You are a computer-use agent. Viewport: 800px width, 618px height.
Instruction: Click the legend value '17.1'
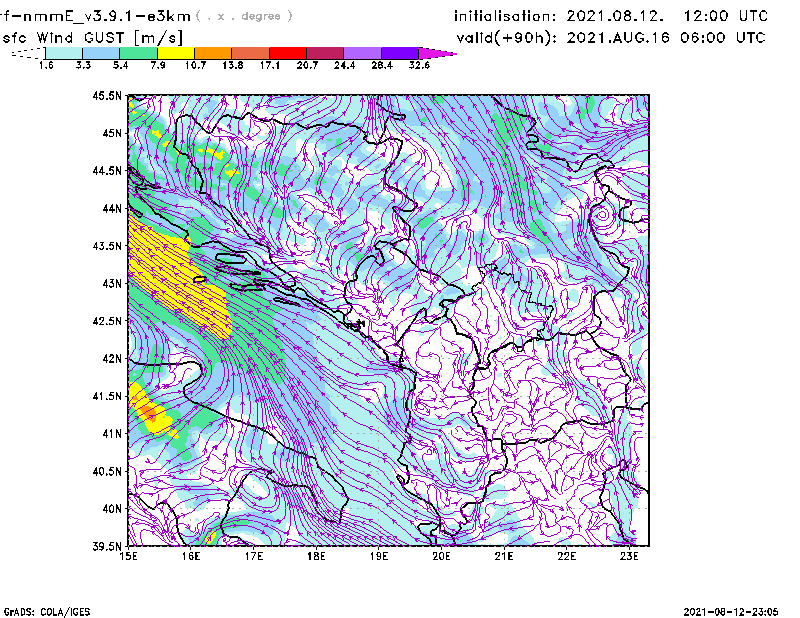(x=270, y=65)
